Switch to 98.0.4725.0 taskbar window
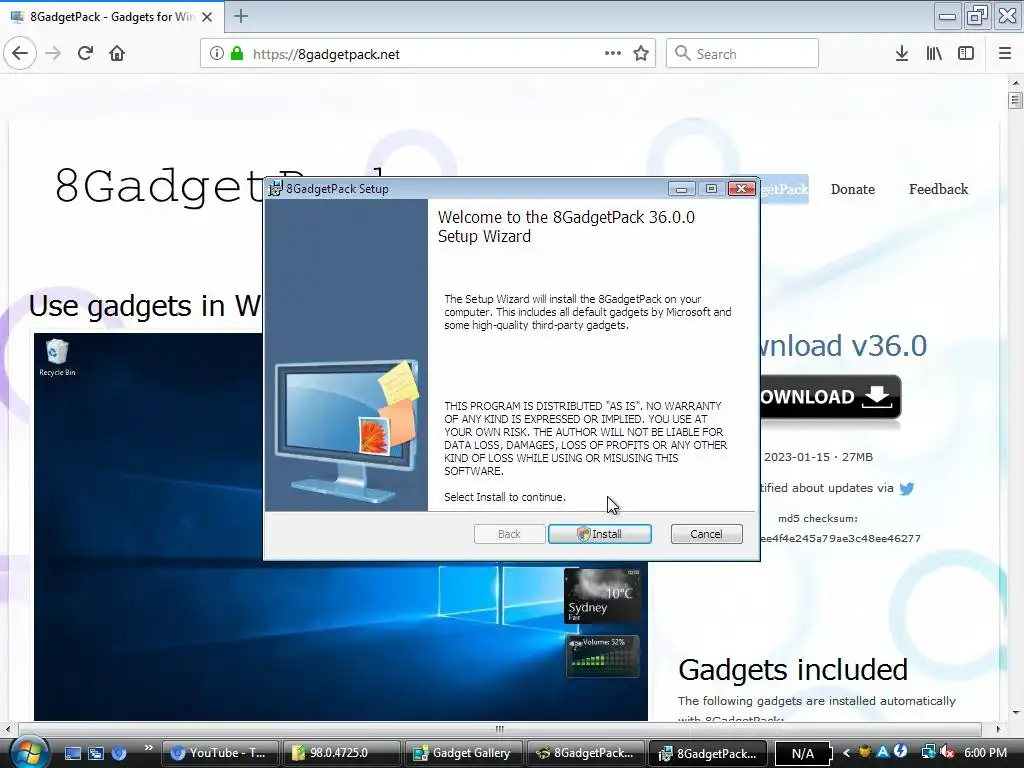Image resolution: width=1024 pixels, height=768 pixels. 342,753
